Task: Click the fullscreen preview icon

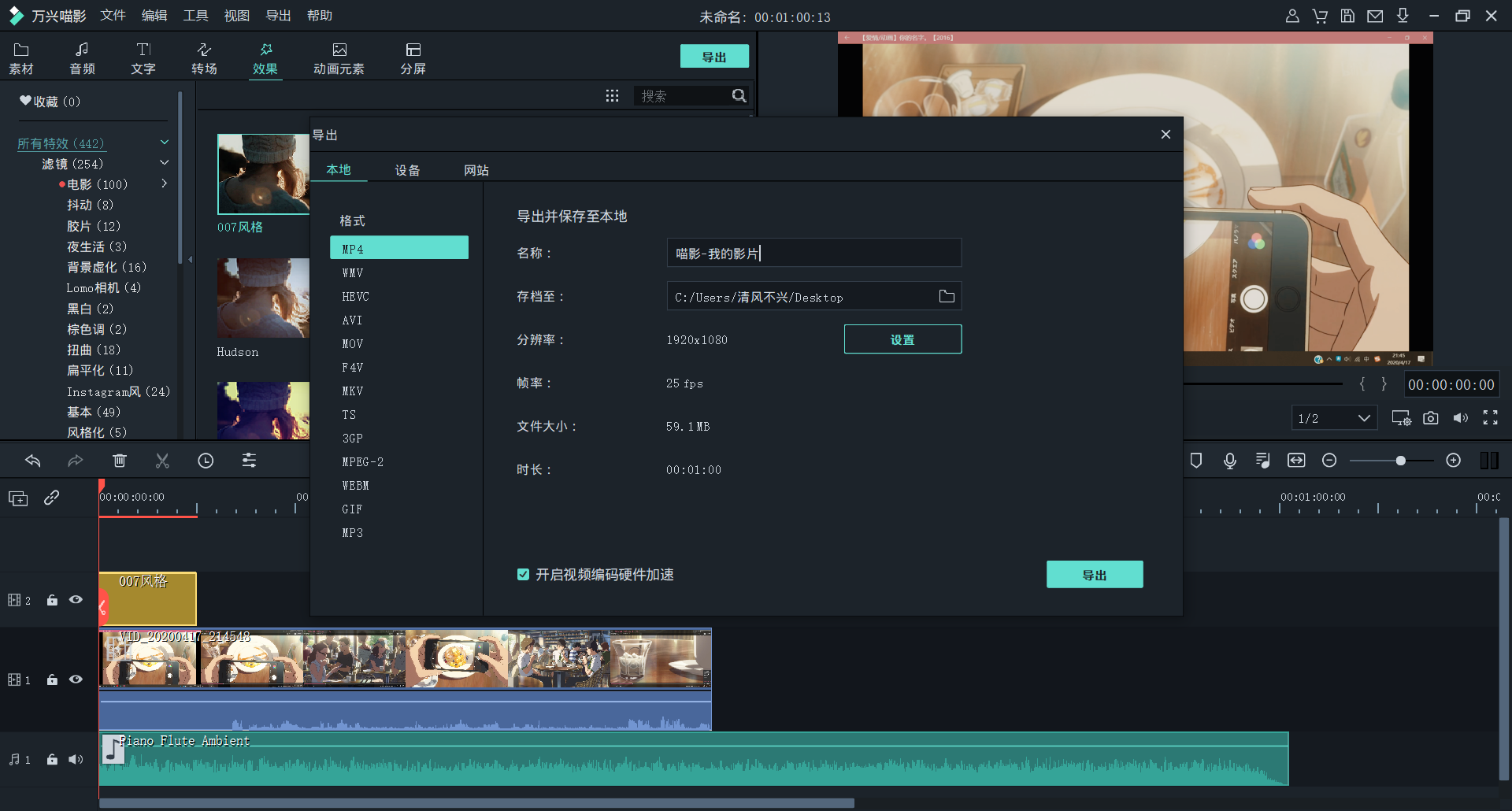Action: click(x=1490, y=418)
